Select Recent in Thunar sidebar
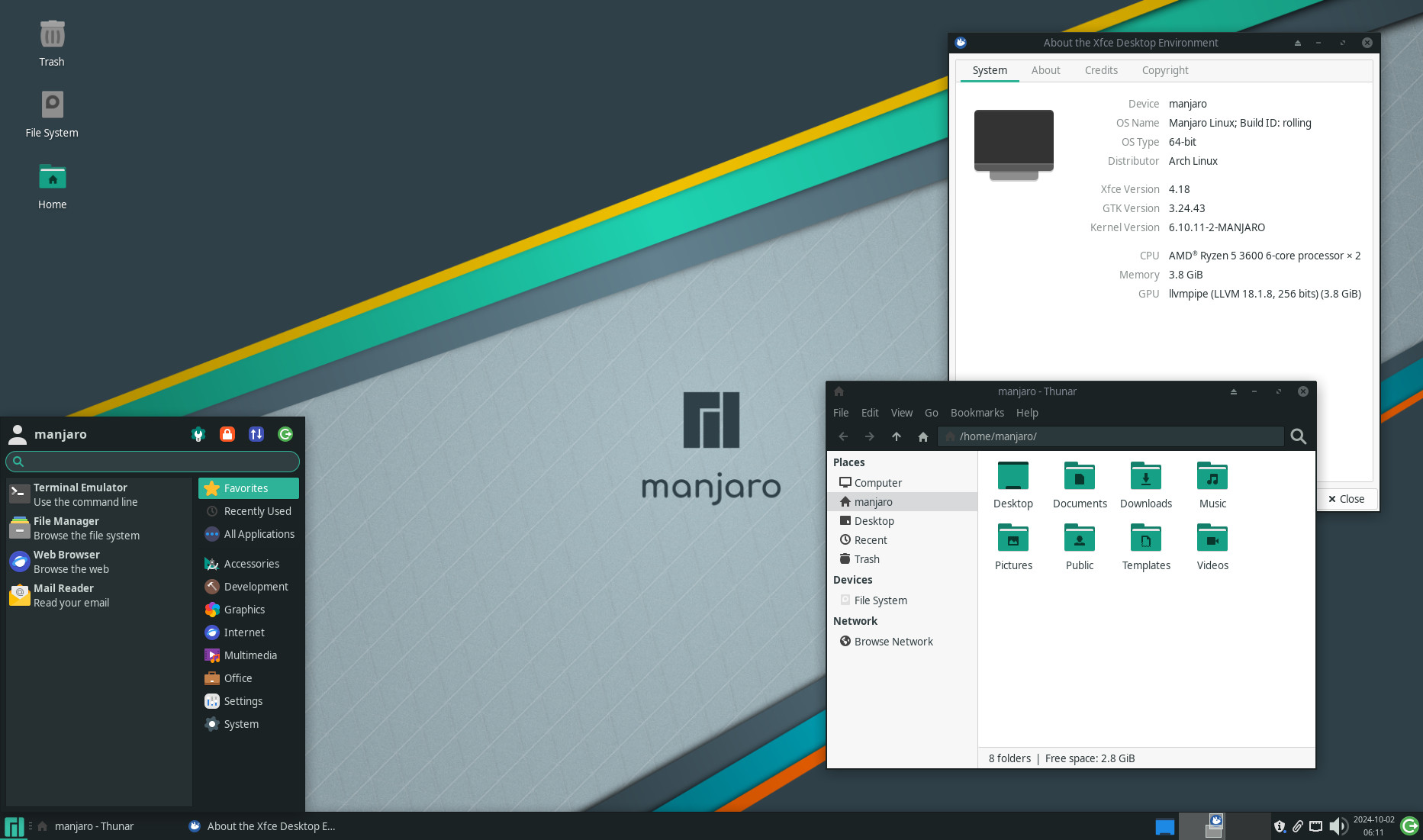The height and width of the screenshot is (840, 1423). (x=902, y=540)
